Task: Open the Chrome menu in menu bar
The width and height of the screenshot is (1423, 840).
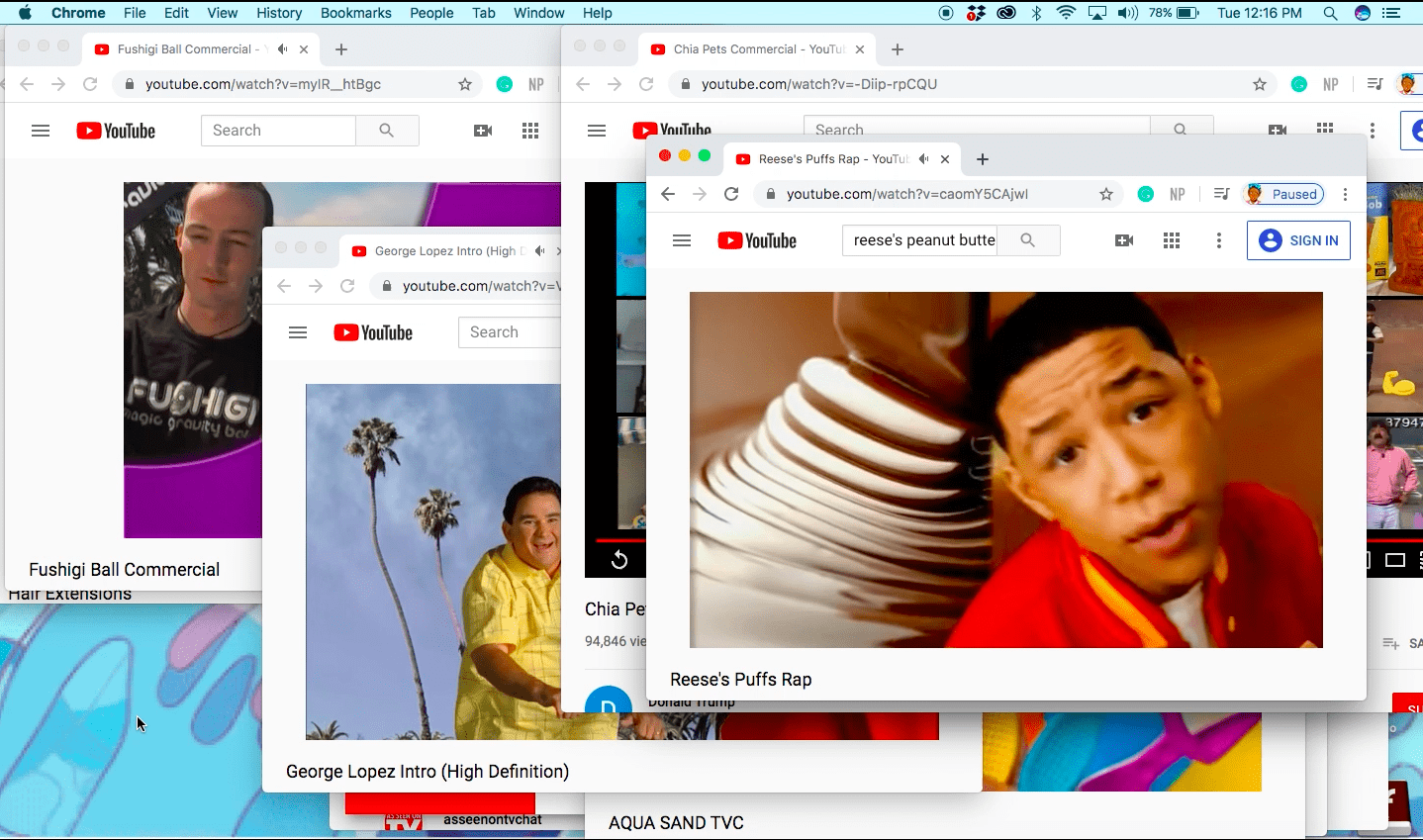Action: [78, 13]
